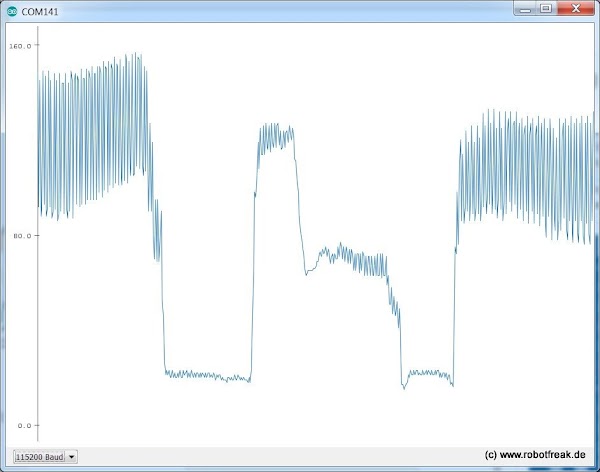Screen dimensions: 600x472
Task: Click the Arduino icon in title bar
Action: click(x=12, y=11)
